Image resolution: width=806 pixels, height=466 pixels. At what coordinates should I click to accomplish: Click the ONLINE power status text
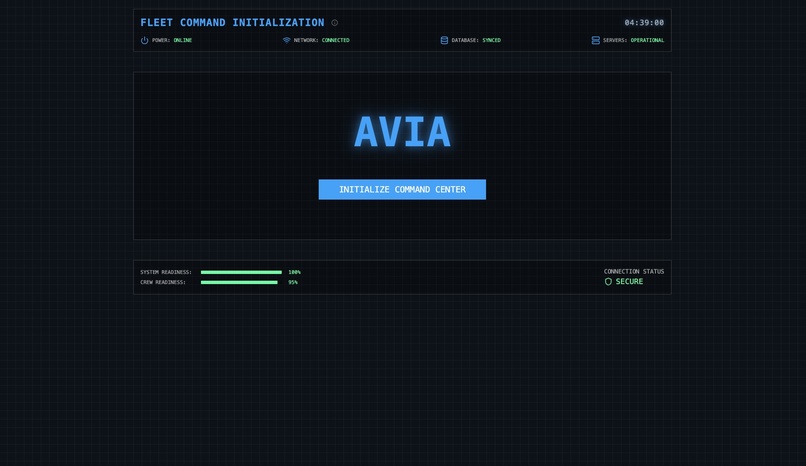(x=182, y=40)
